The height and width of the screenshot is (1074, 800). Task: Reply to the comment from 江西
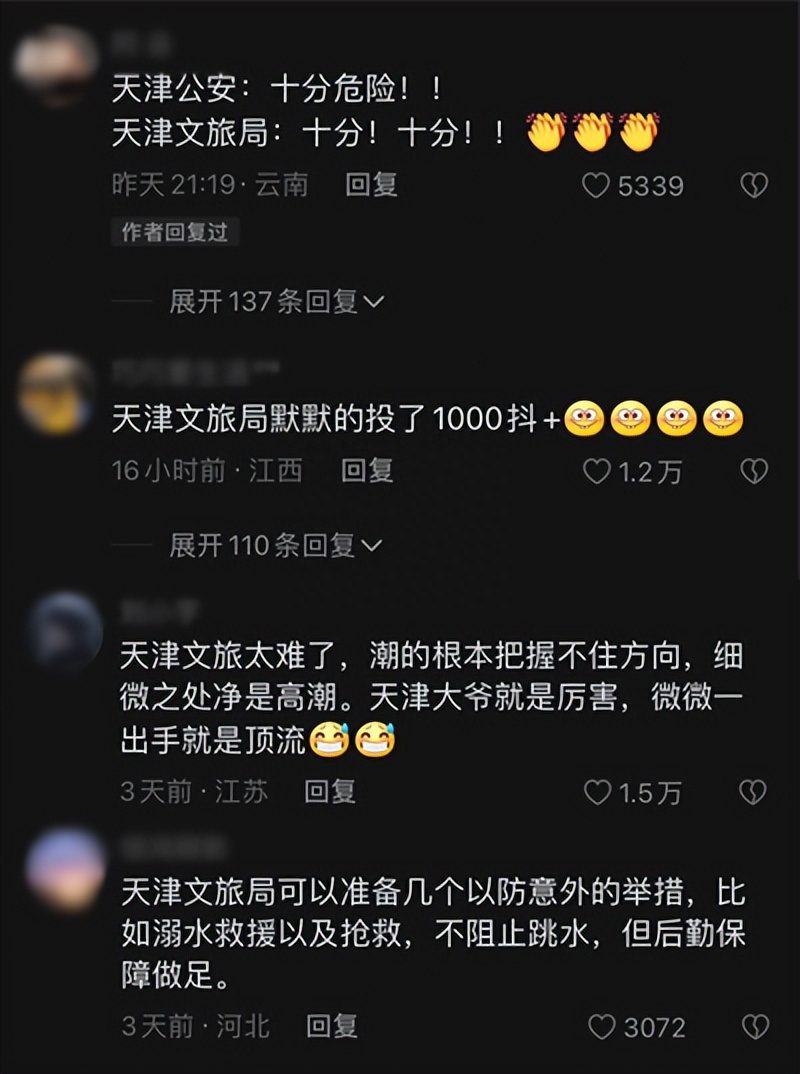367,471
